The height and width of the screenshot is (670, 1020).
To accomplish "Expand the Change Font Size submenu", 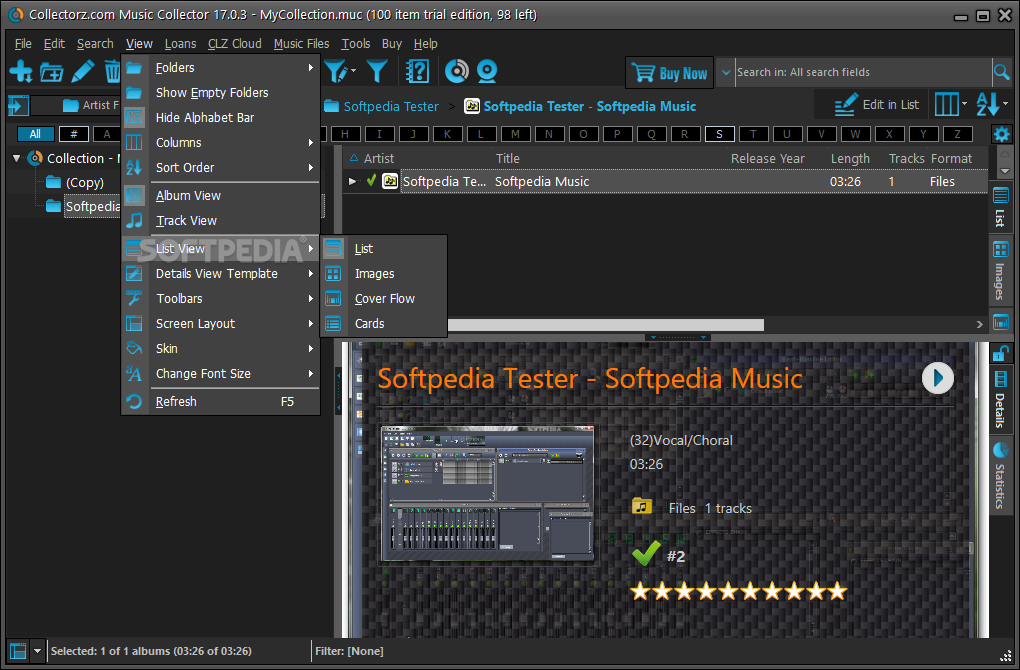I will tap(221, 373).
